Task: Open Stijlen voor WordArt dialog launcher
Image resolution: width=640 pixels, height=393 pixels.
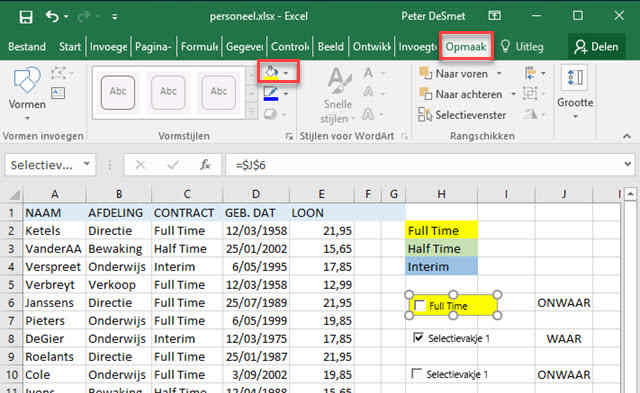Action: point(404,136)
